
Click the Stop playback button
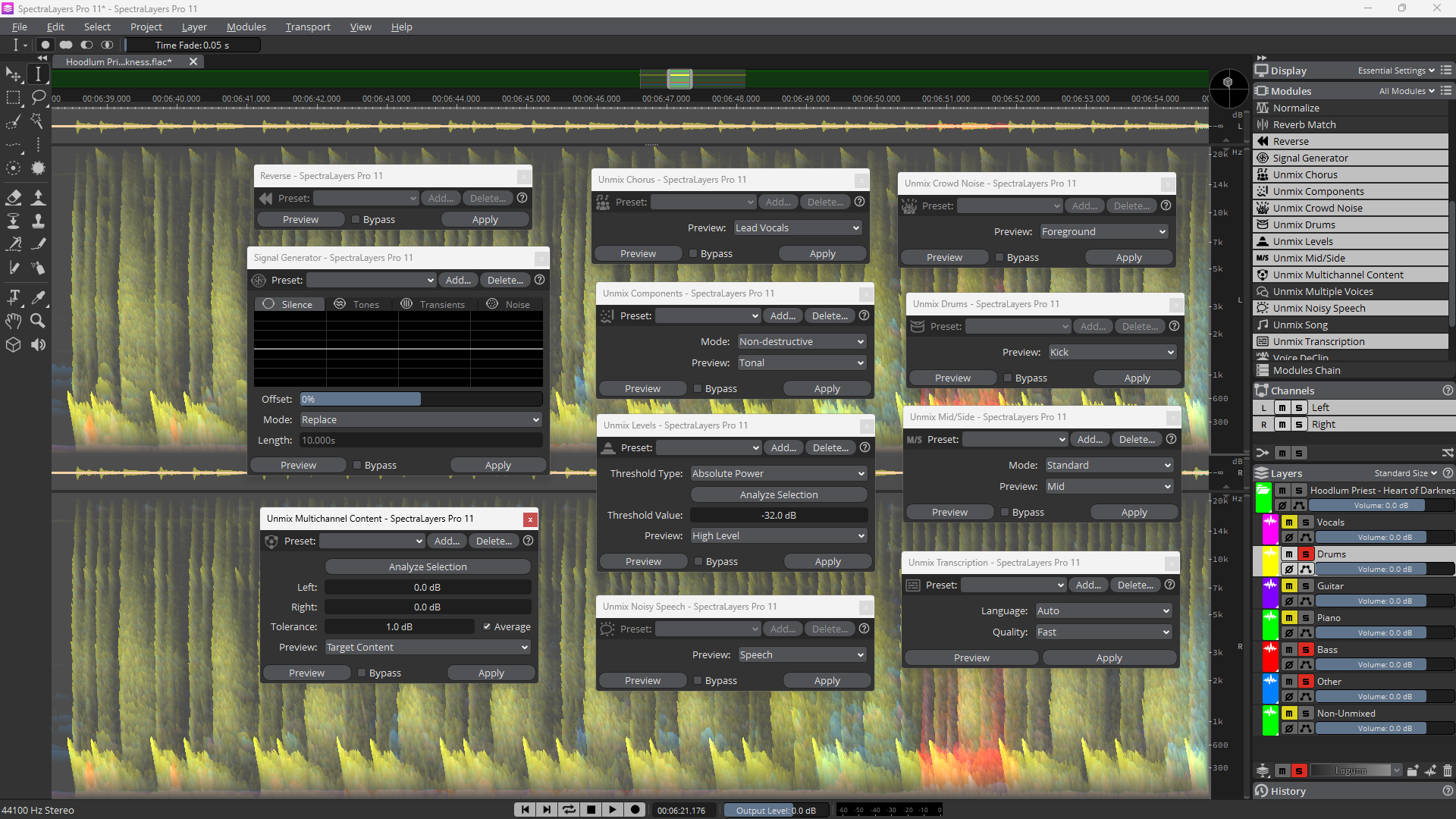click(591, 810)
